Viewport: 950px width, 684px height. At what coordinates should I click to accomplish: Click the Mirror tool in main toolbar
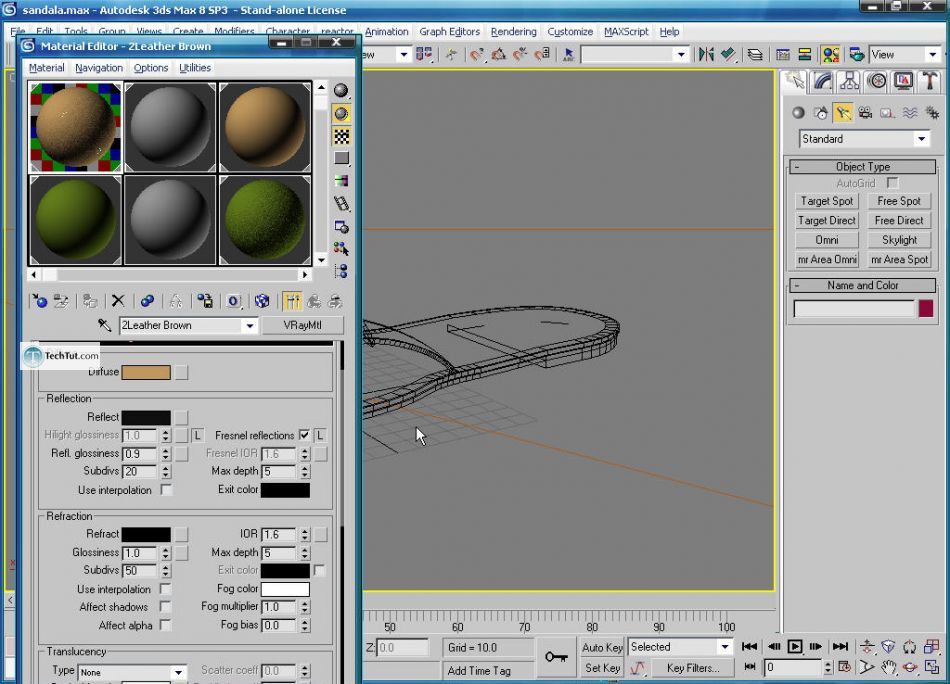click(706, 55)
